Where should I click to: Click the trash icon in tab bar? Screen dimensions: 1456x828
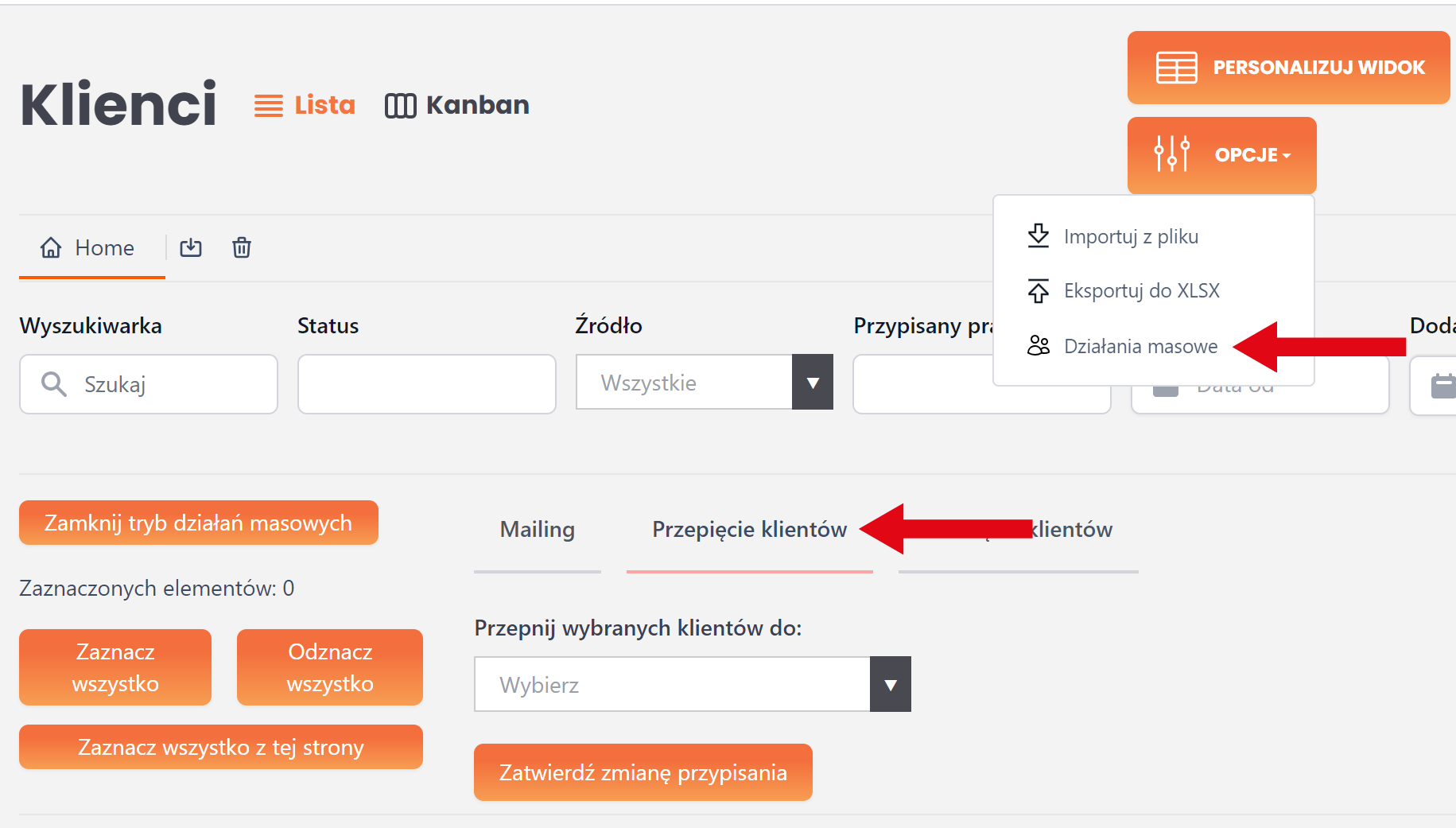242,248
